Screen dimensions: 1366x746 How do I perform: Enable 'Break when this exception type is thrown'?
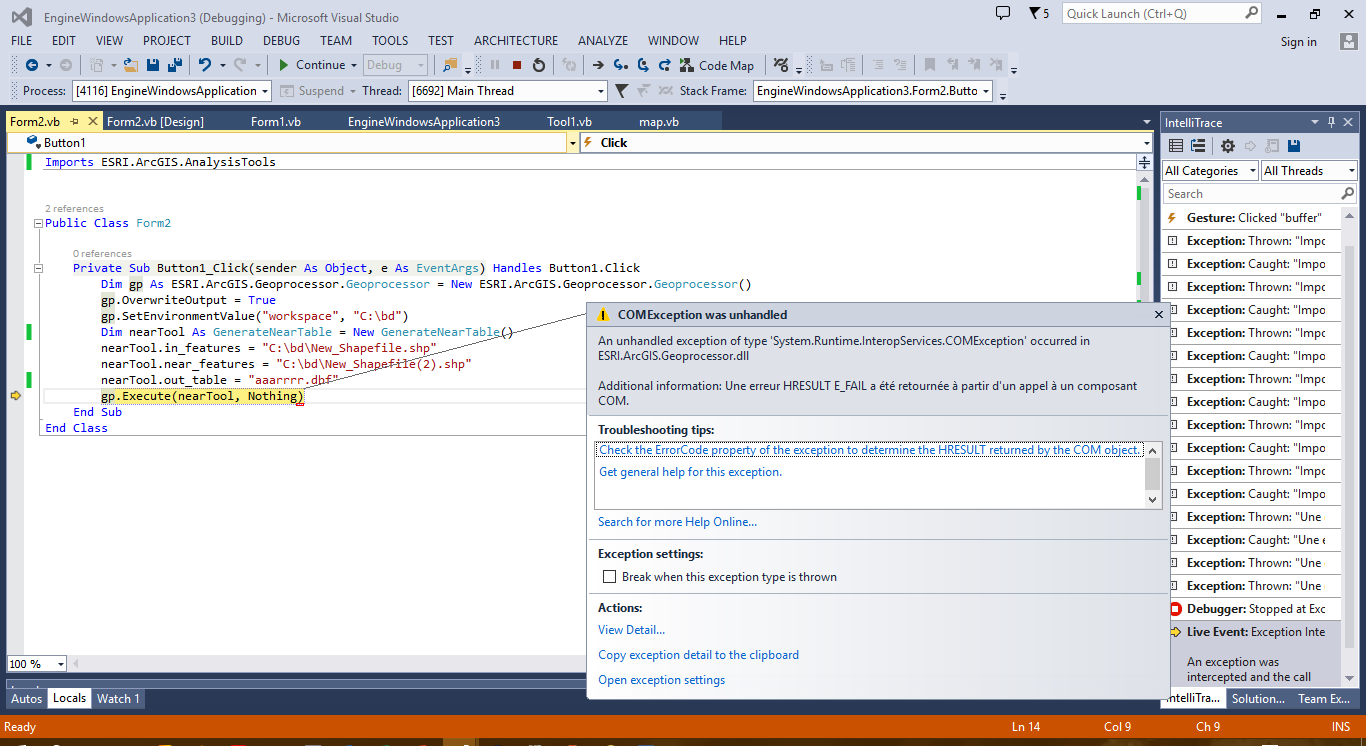click(609, 577)
